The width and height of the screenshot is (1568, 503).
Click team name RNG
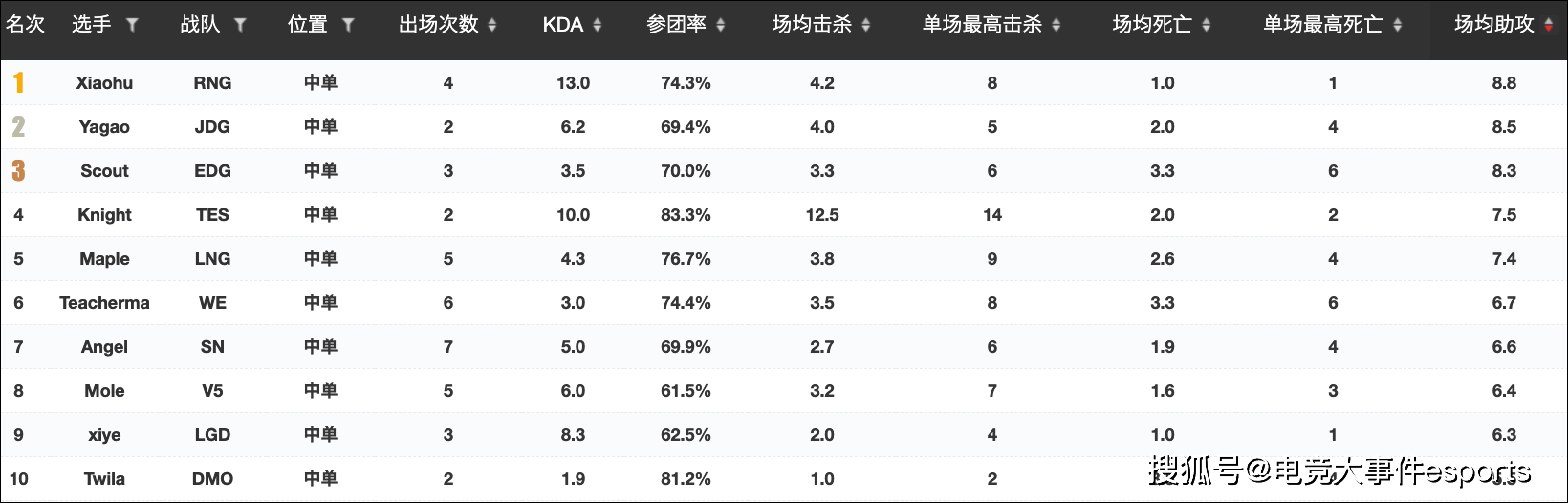pos(212,83)
